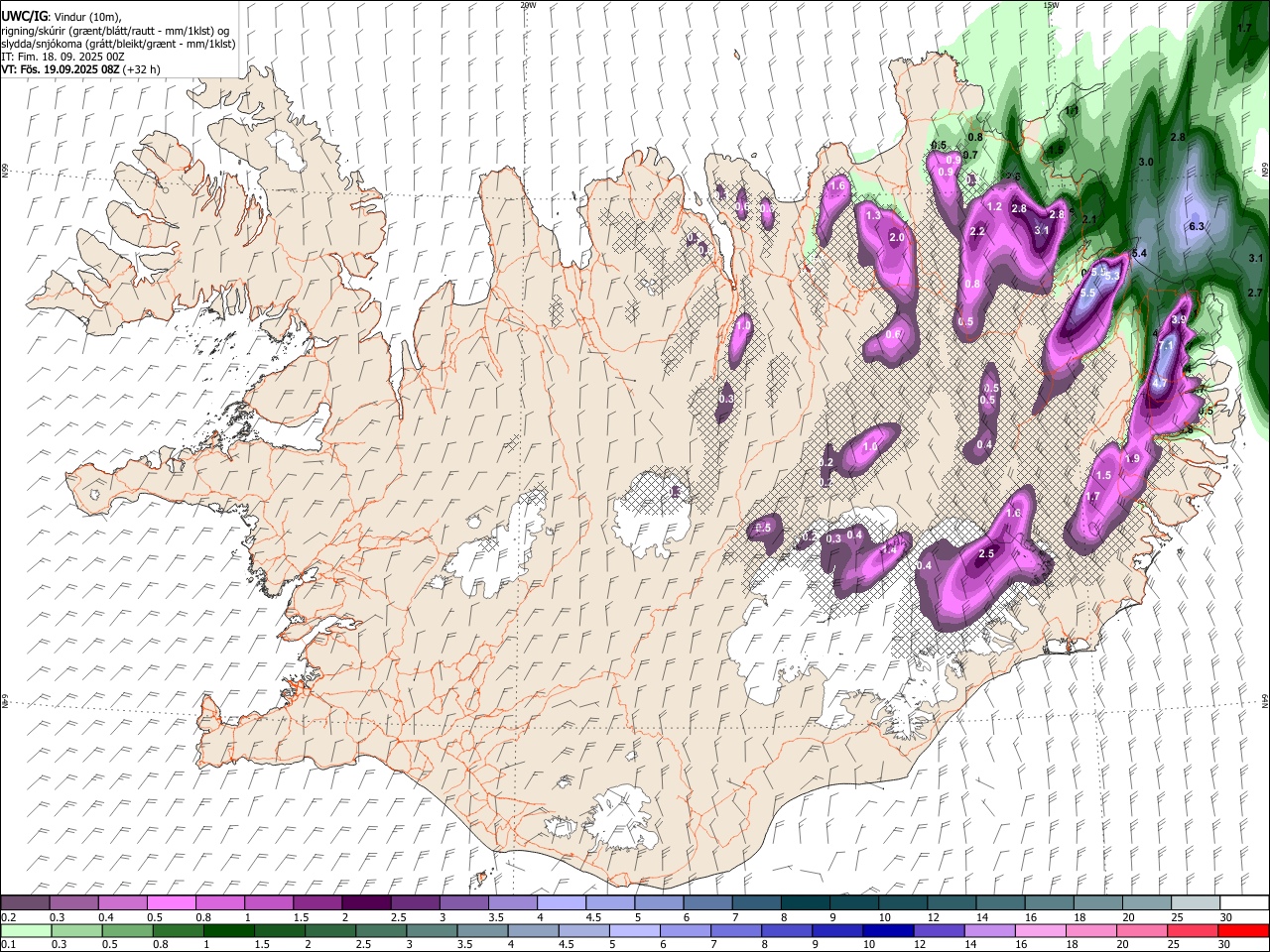Click the 'UWC/IG' title text
Viewport: 1270px width, 952px height.
[x=24, y=17]
